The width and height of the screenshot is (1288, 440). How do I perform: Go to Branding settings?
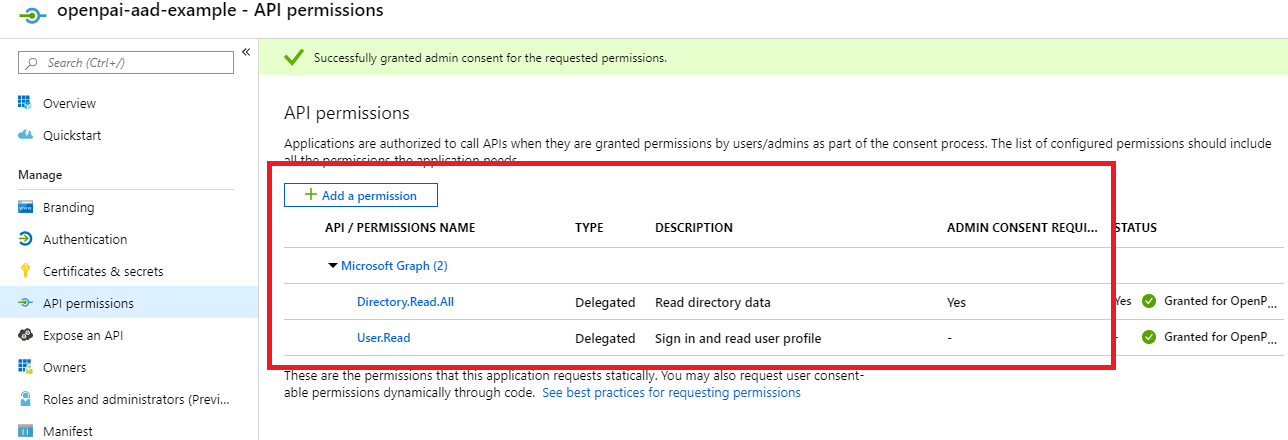(68, 207)
